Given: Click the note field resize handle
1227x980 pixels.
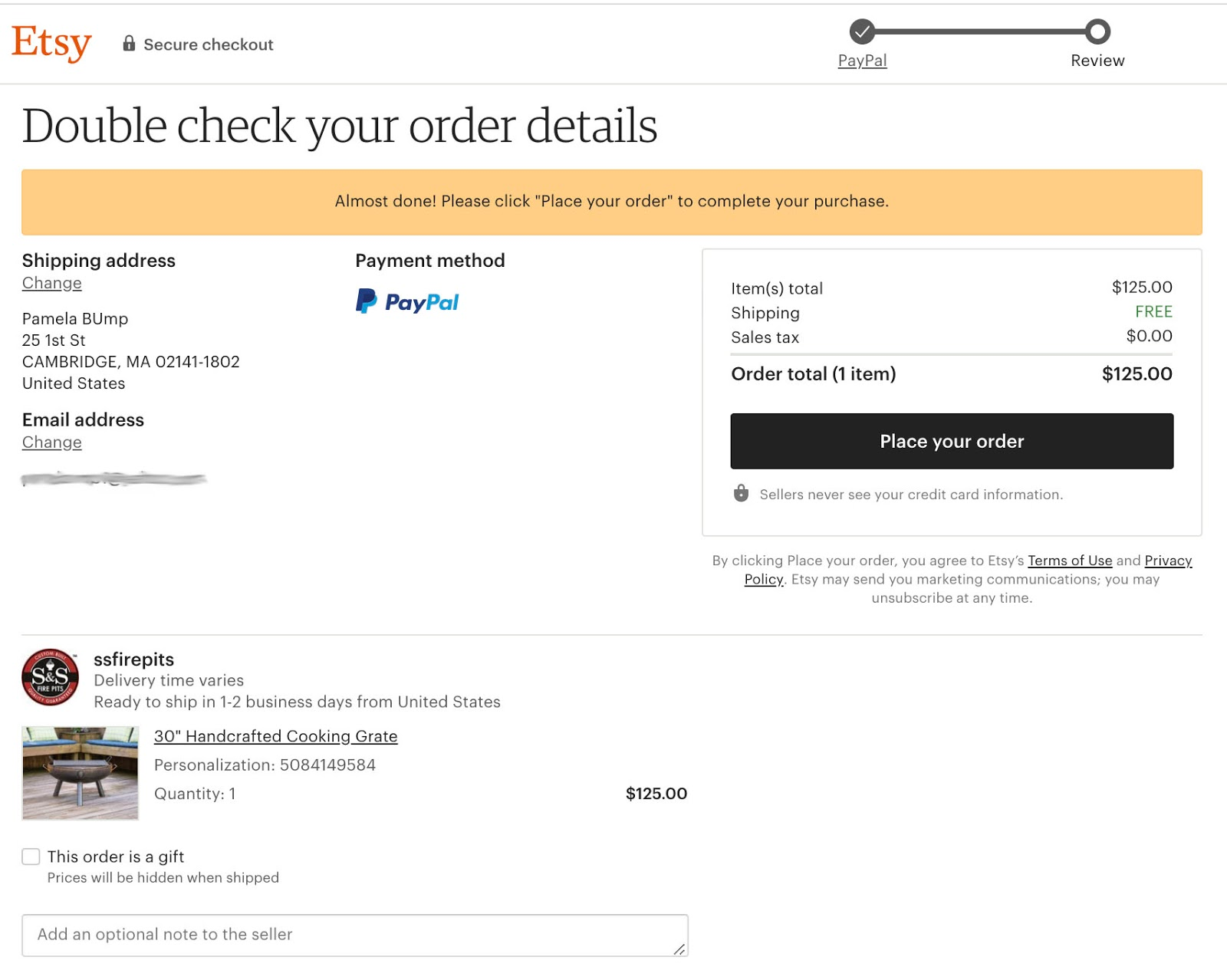Looking at the screenshot, I should [679, 949].
